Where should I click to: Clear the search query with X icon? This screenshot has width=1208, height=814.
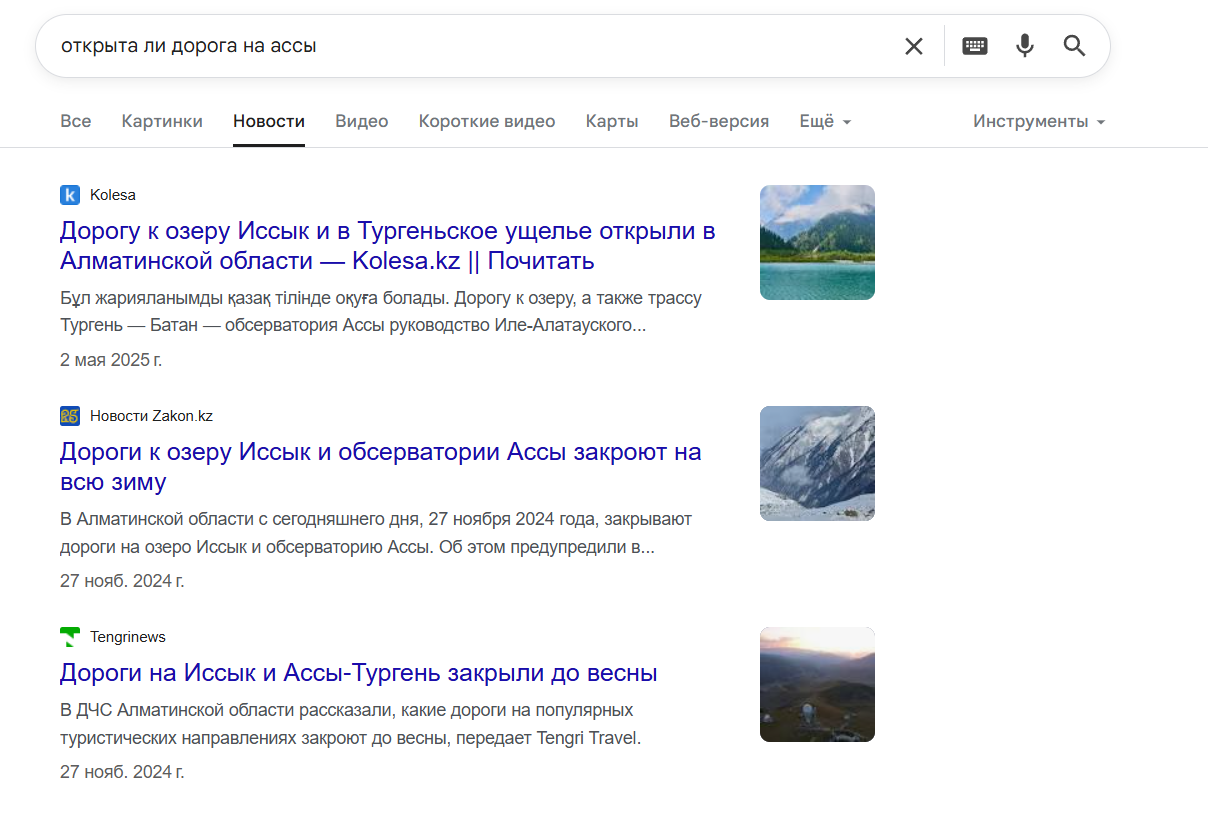pos(913,46)
